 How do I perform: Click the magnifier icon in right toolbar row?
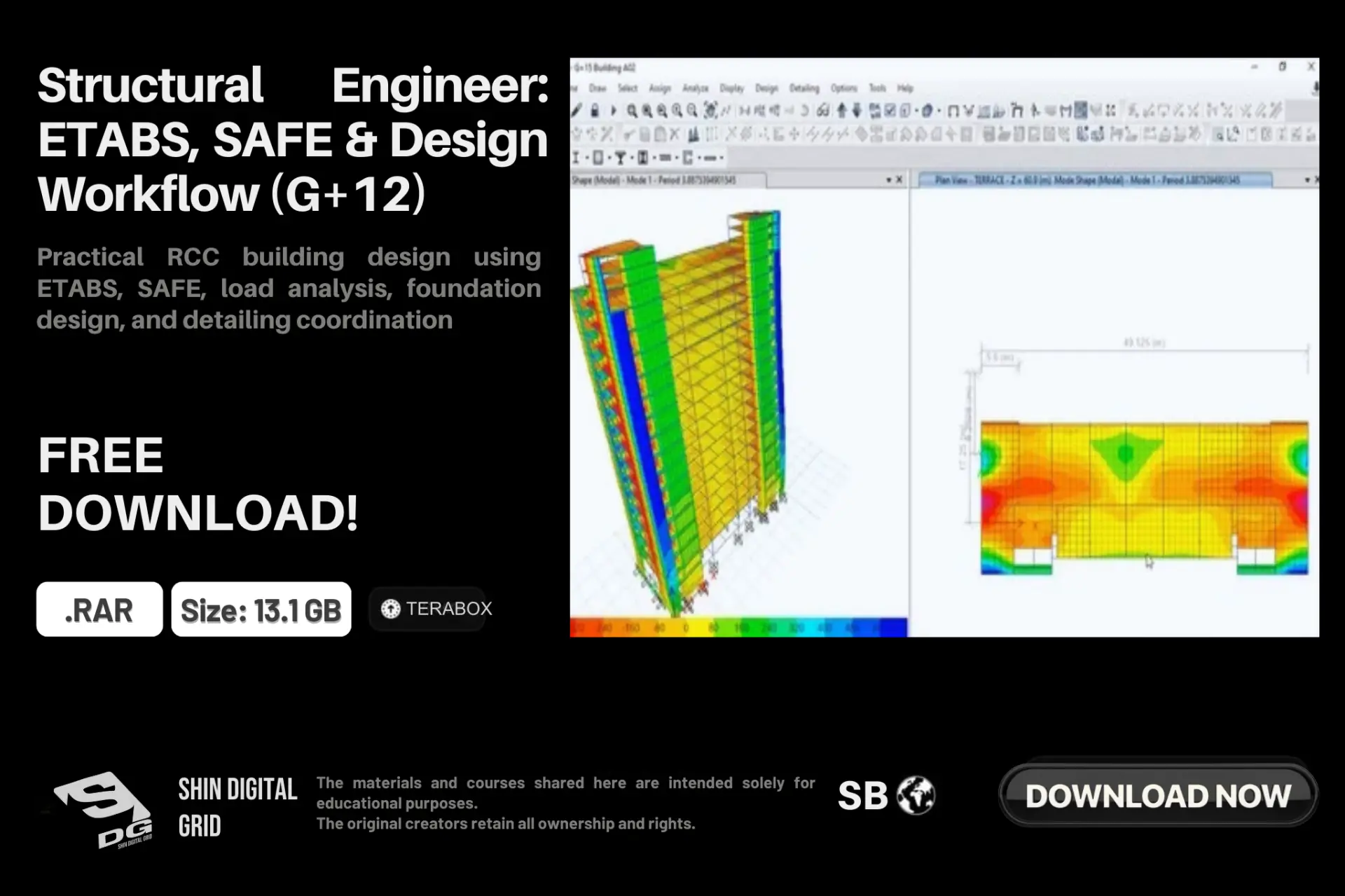[x=1220, y=135]
